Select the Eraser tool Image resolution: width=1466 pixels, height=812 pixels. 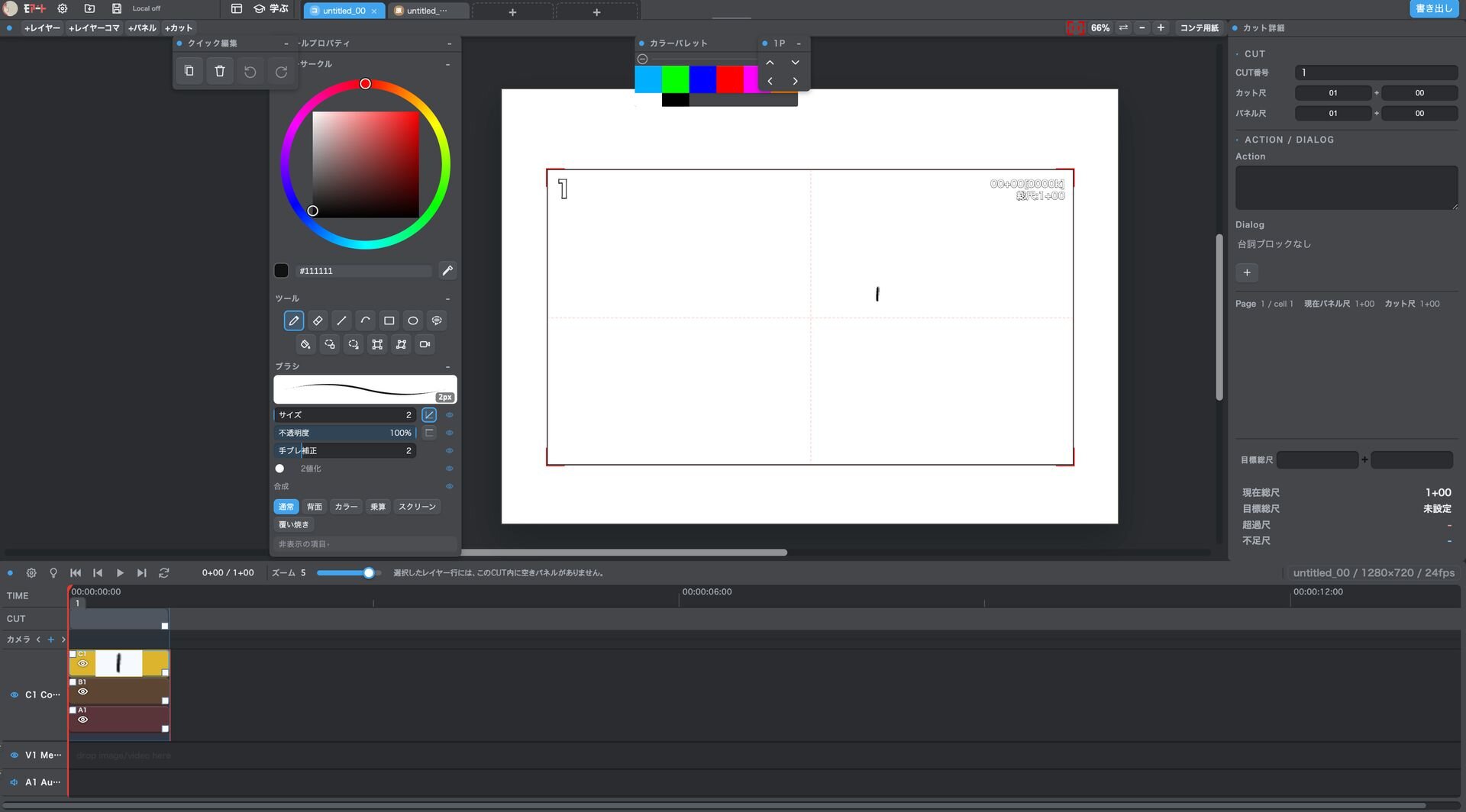click(318, 321)
